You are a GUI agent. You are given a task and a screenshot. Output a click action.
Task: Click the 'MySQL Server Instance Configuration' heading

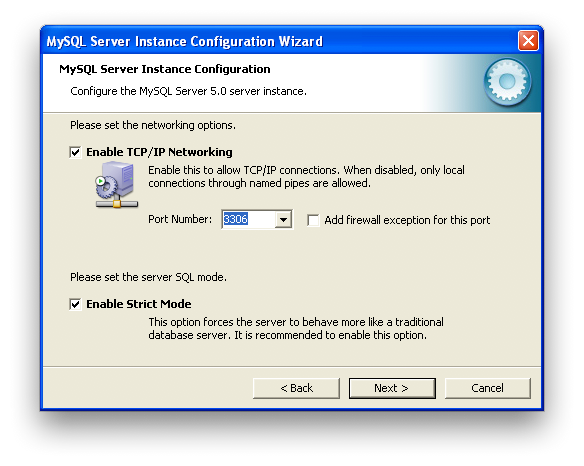(x=165, y=69)
